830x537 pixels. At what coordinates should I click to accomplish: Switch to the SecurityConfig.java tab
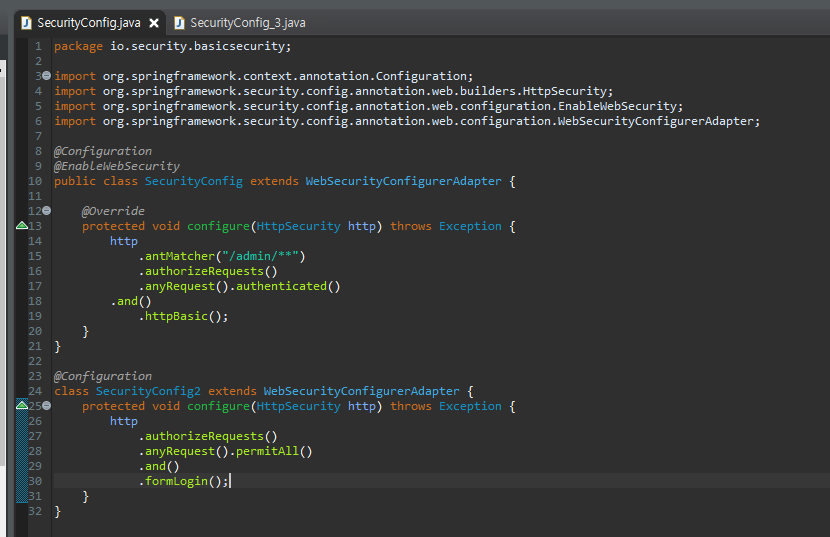(x=89, y=23)
